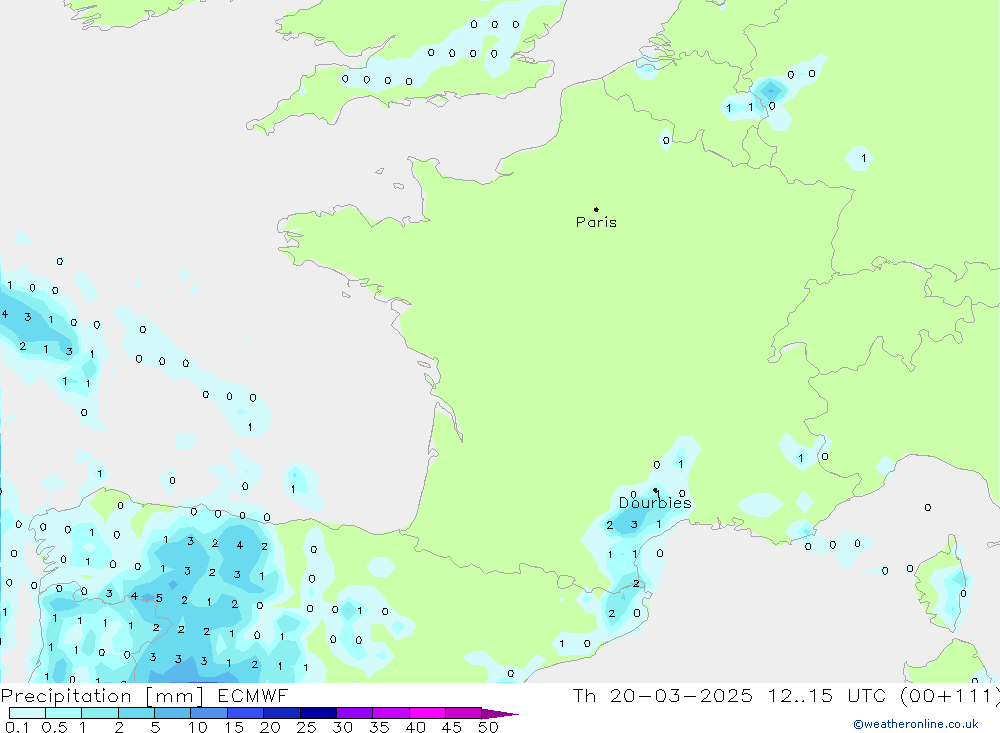Click the 0.1 legend scale label
The width and height of the screenshot is (1000, 733).
17,727
